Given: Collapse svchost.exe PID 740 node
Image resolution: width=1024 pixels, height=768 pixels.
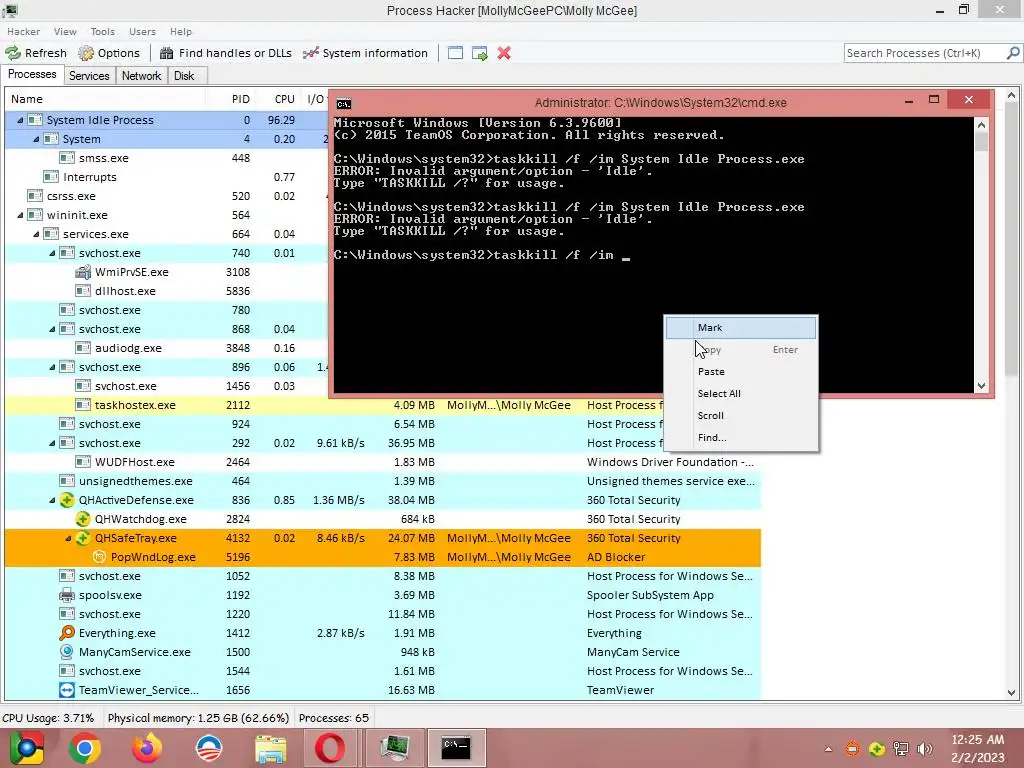Looking at the screenshot, I should [x=52, y=253].
